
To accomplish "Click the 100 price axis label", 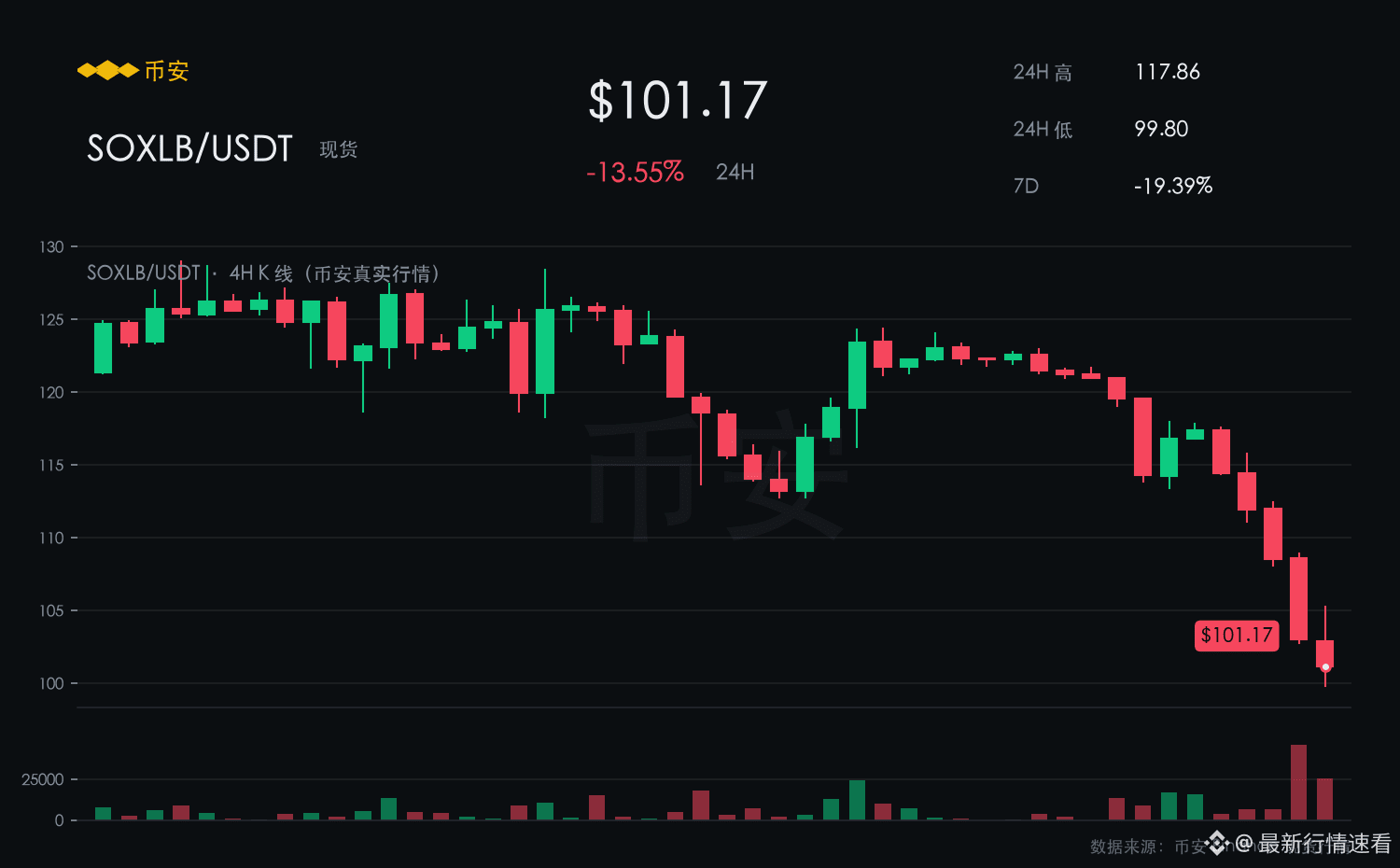I will 51,684.
